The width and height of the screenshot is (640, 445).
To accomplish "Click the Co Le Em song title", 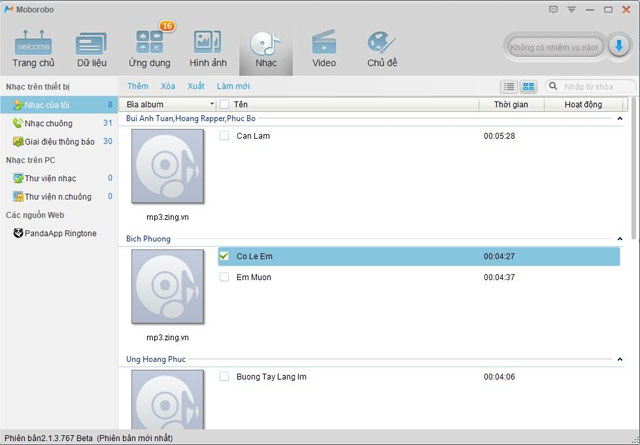I will [x=254, y=256].
